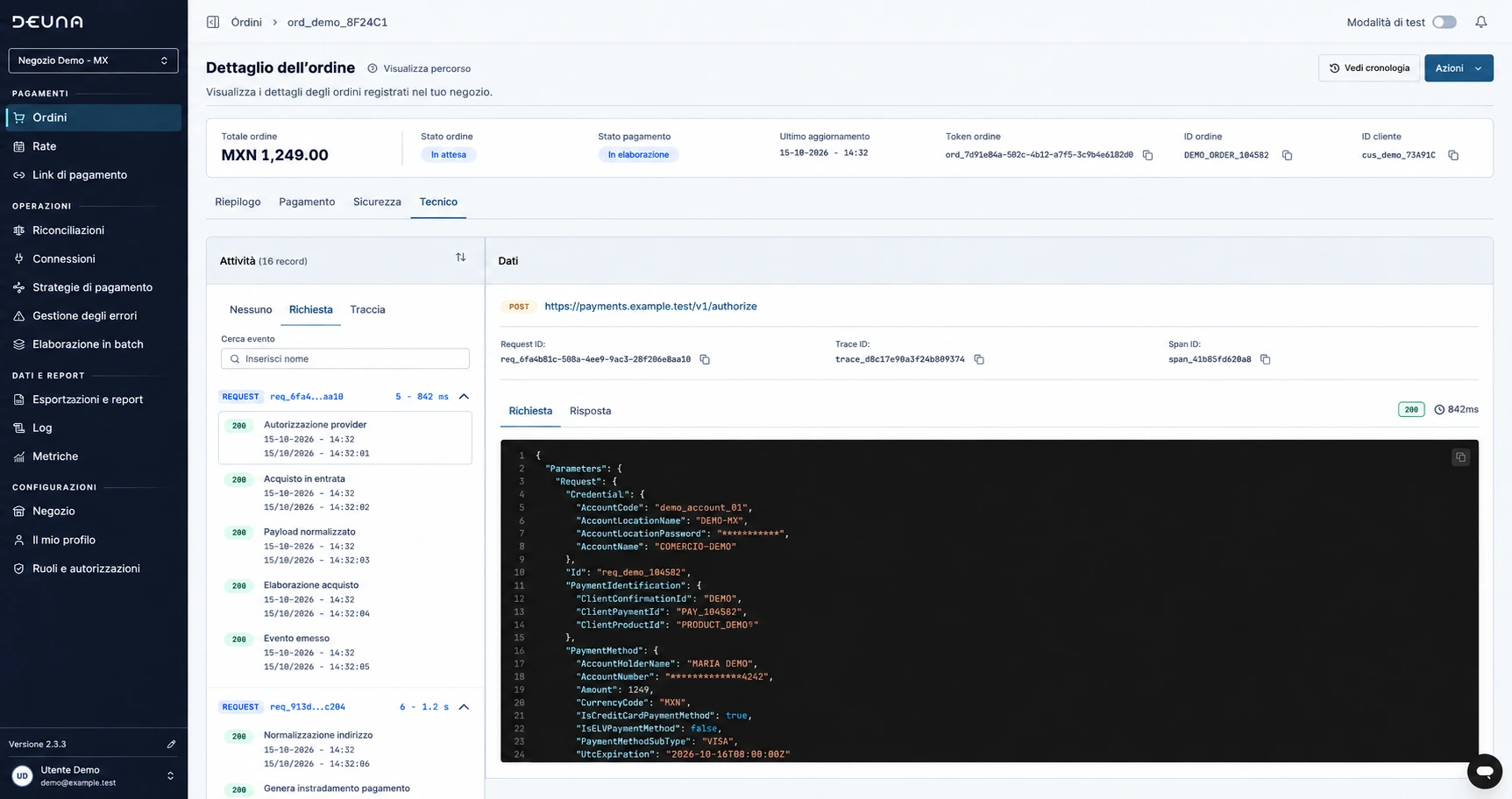Copy the JSON request code block
This screenshot has height=799, width=1512.
tap(1460, 457)
